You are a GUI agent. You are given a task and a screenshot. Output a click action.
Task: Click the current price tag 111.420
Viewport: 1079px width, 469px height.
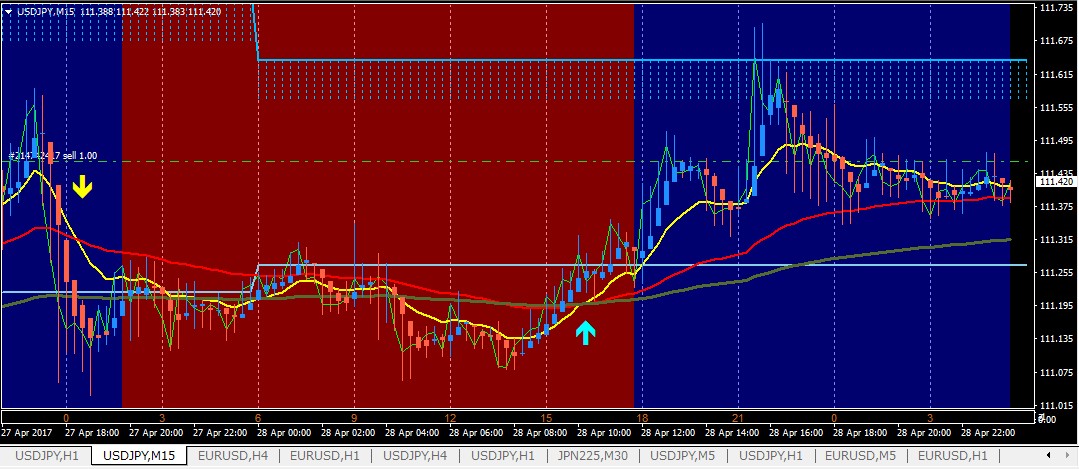[1056, 182]
